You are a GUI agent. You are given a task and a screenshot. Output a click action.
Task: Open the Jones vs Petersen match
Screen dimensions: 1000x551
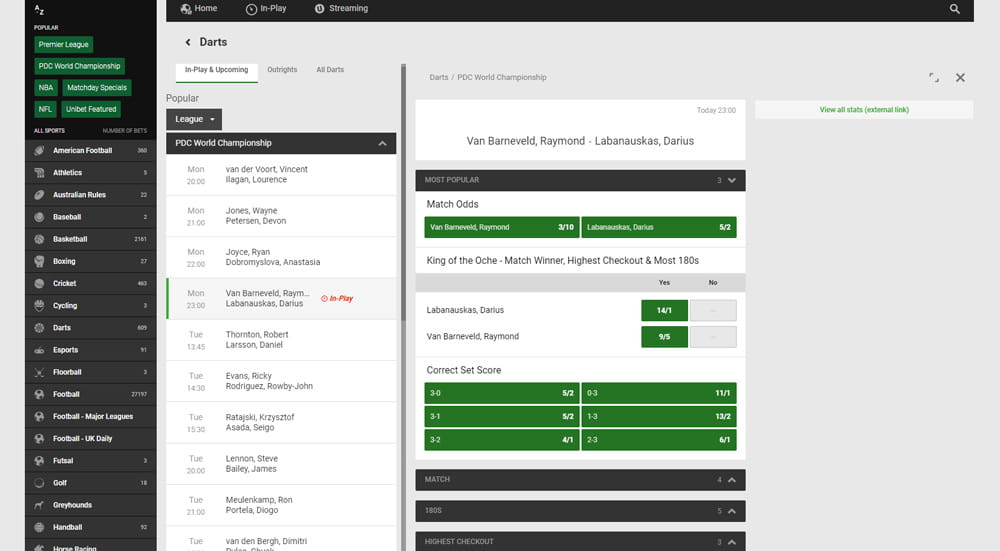point(281,216)
